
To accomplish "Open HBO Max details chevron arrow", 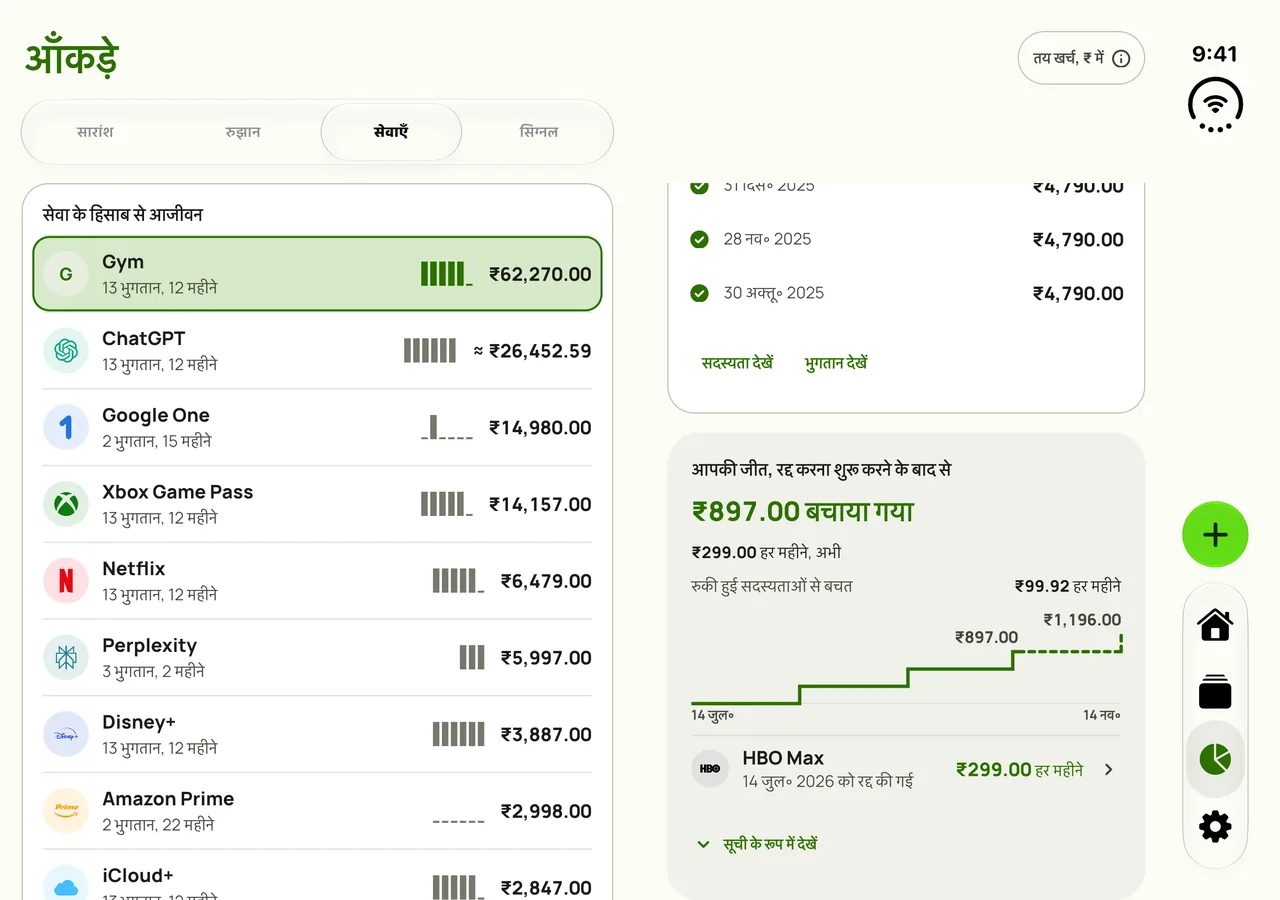I will point(1108,769).
